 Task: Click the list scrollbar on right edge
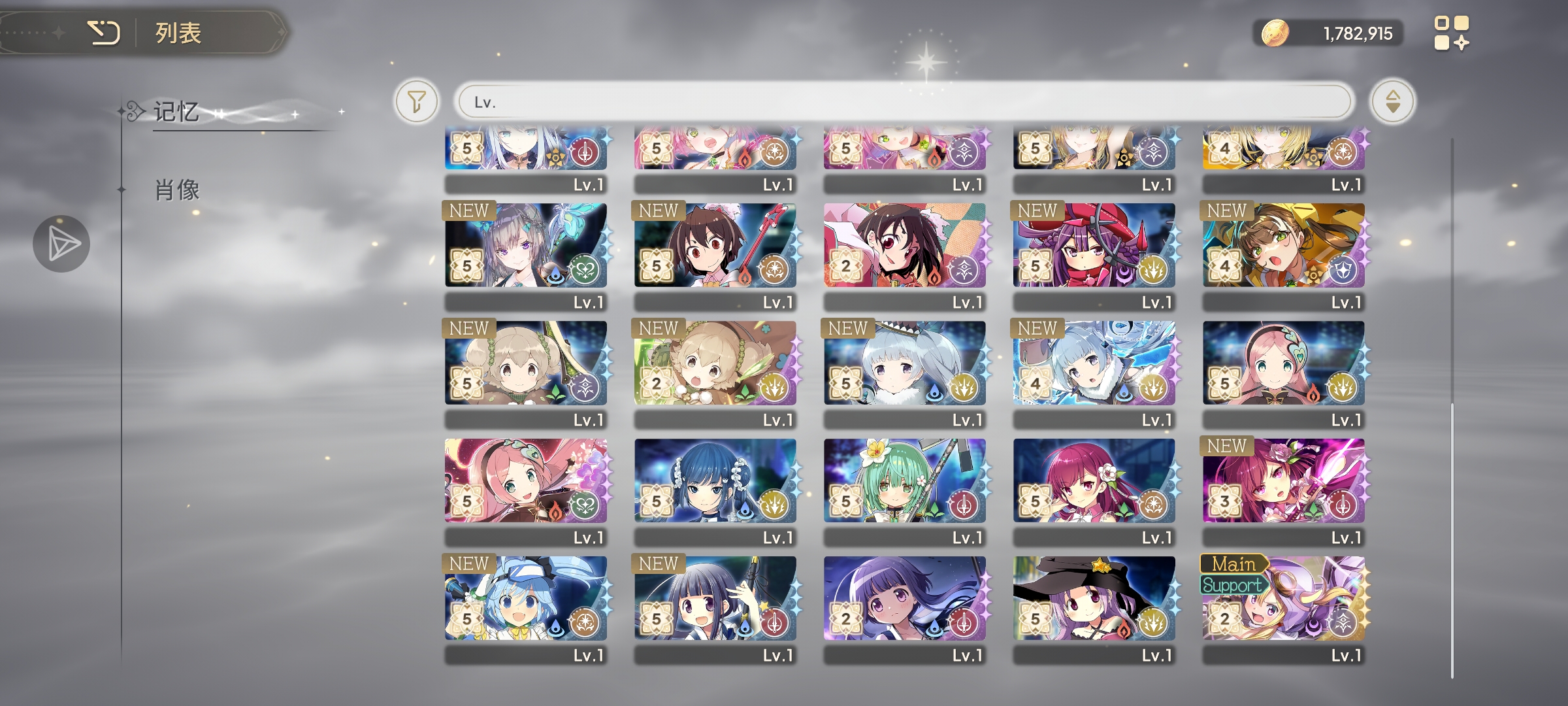1452,540
